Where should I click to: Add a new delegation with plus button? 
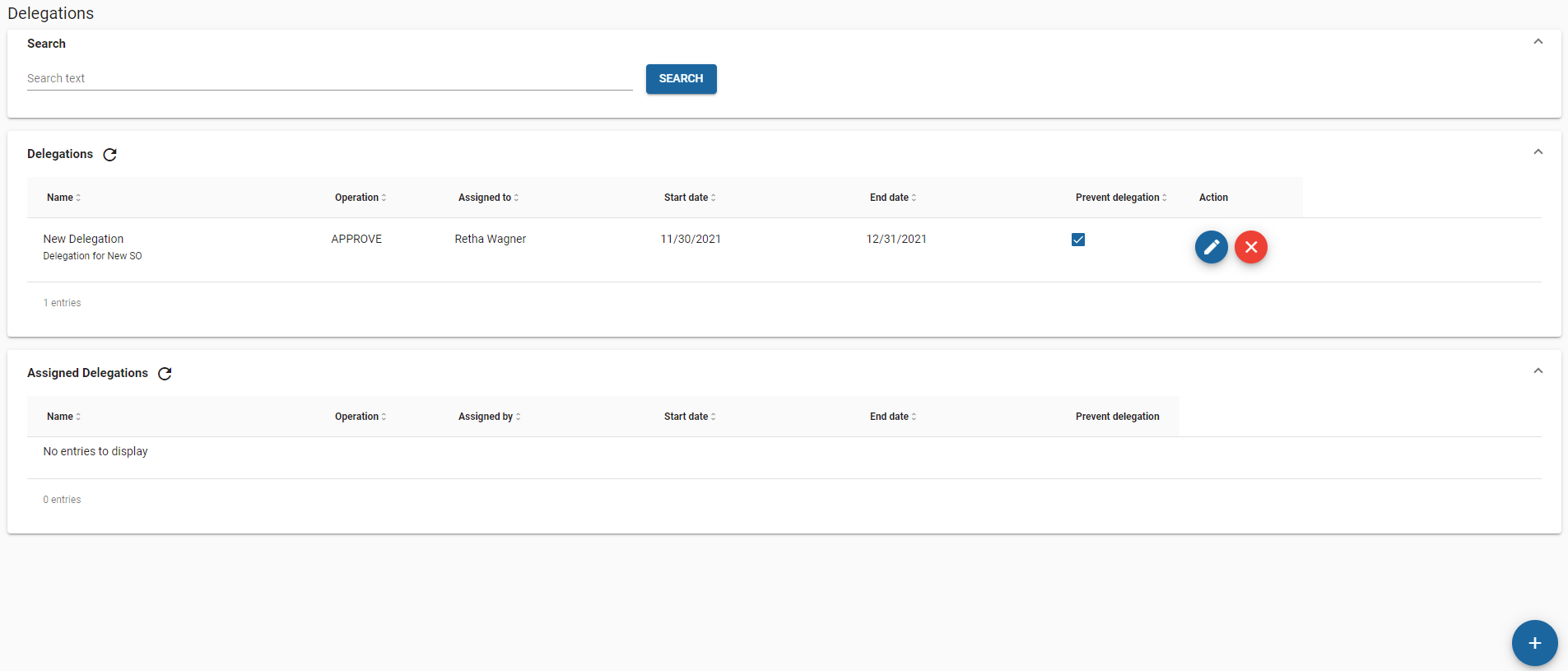click(1534, 643)
